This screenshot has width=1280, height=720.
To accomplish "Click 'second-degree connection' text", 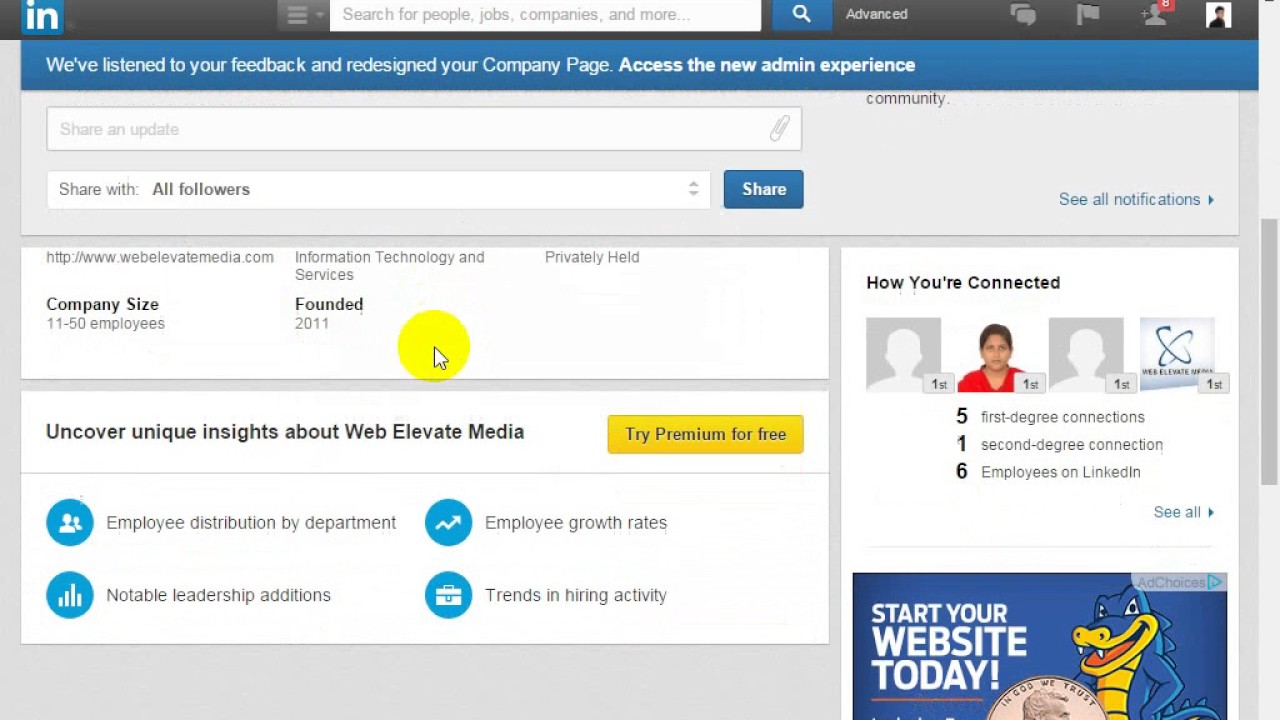I will (1072, 445).
